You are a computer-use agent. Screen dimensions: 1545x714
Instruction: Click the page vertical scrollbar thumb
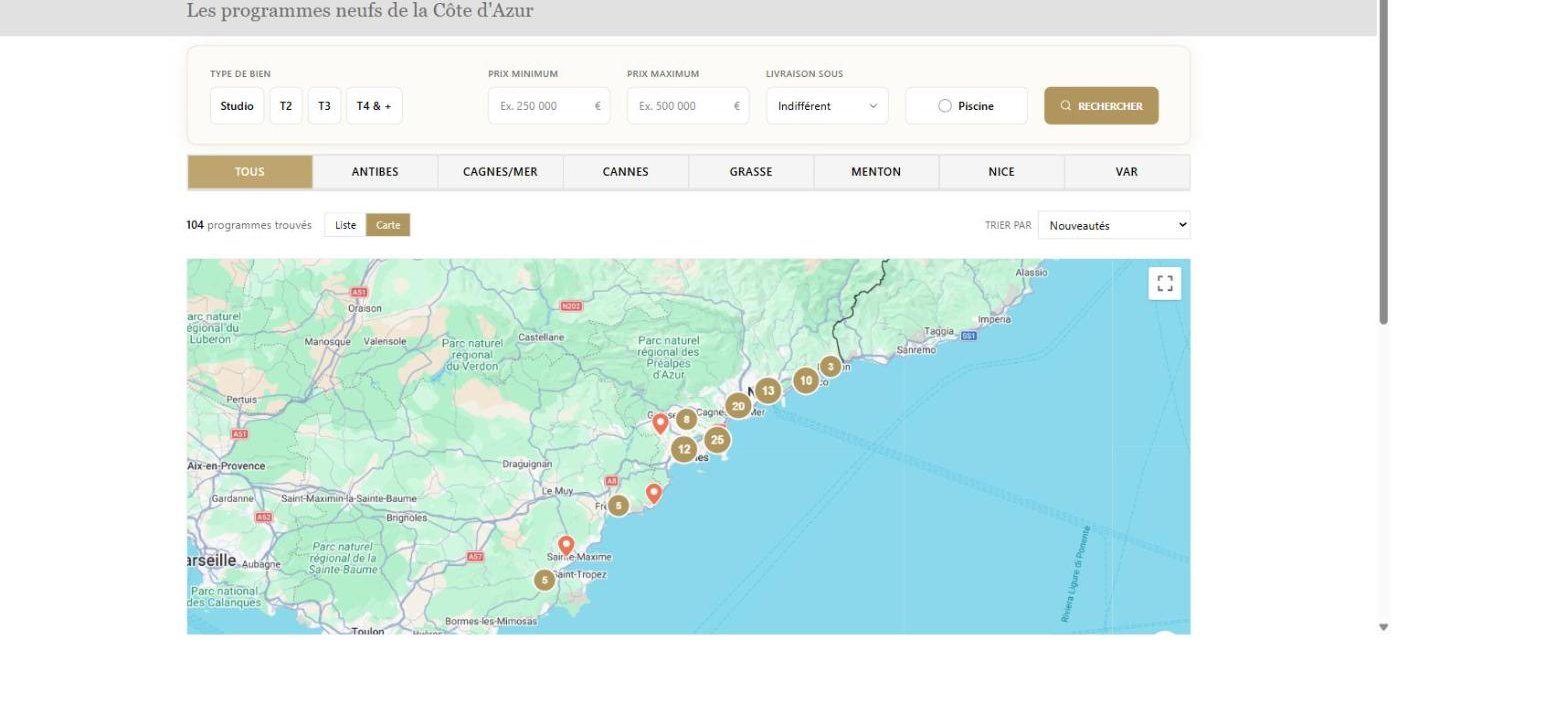point(1384,160)
